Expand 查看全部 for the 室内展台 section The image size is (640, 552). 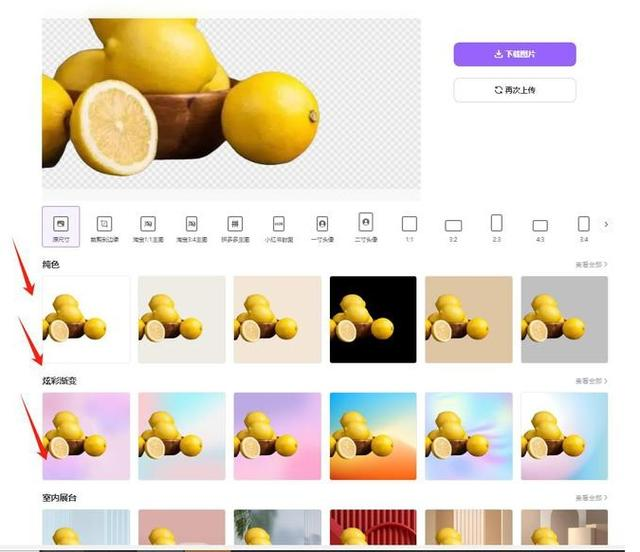tap(591, 497)
